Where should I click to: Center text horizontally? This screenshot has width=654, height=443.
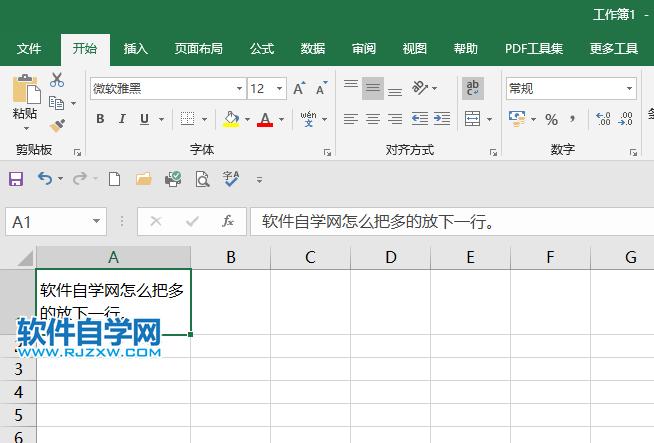click(373, 119)
